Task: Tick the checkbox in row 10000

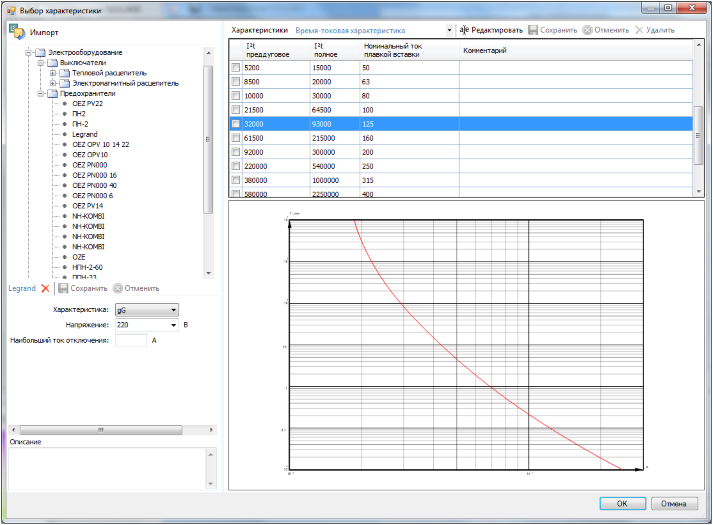Action: click(236, 95)
